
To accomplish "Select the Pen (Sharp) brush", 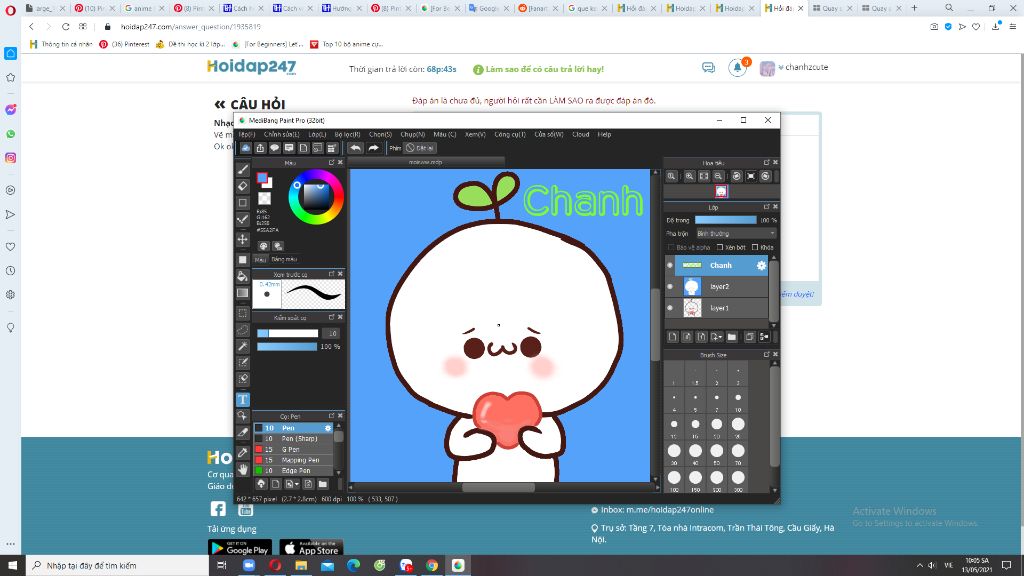I will [x=293, y=438].
